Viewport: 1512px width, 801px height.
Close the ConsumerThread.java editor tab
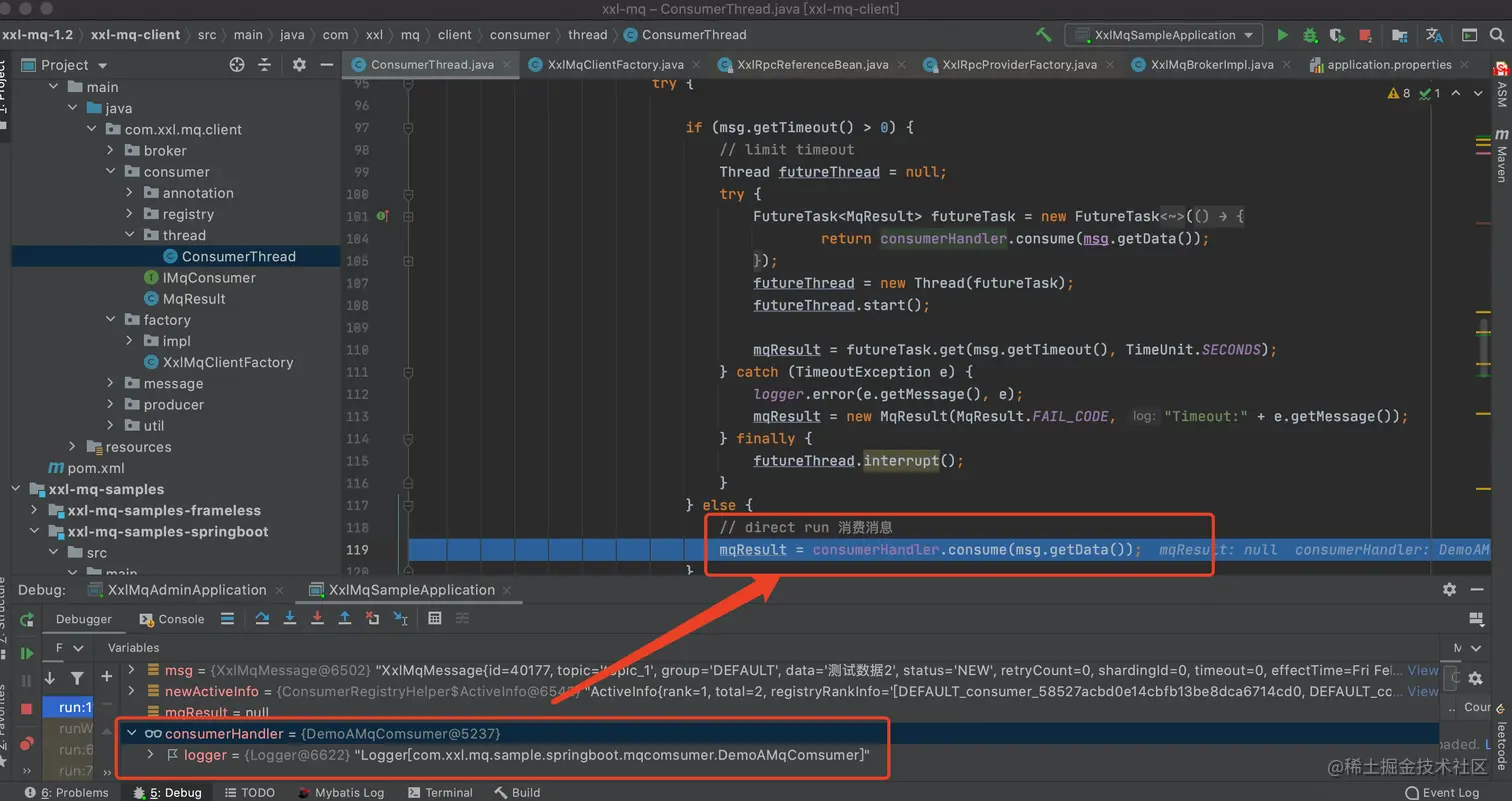(508, 65)
